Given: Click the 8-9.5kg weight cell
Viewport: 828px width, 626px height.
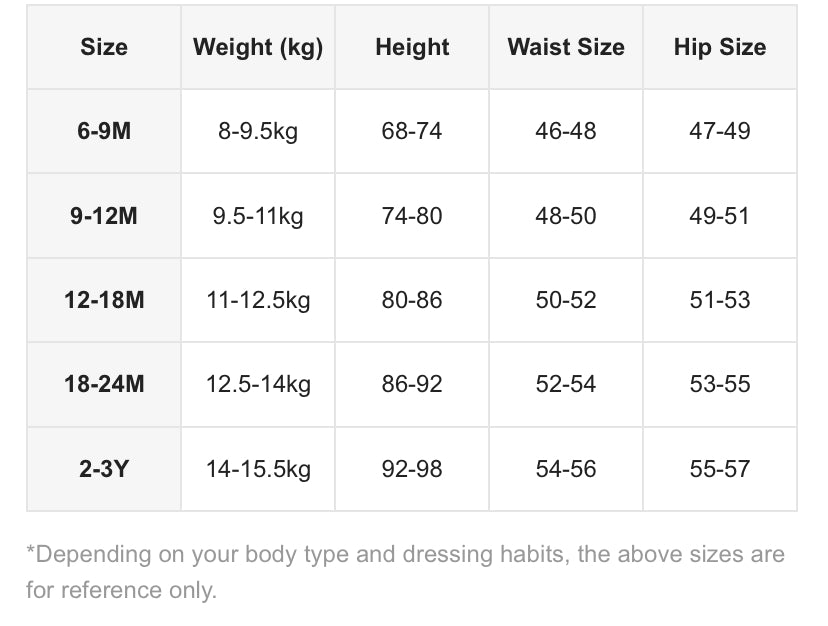Looking at the screenshot, I should click(x=258, y=131).
